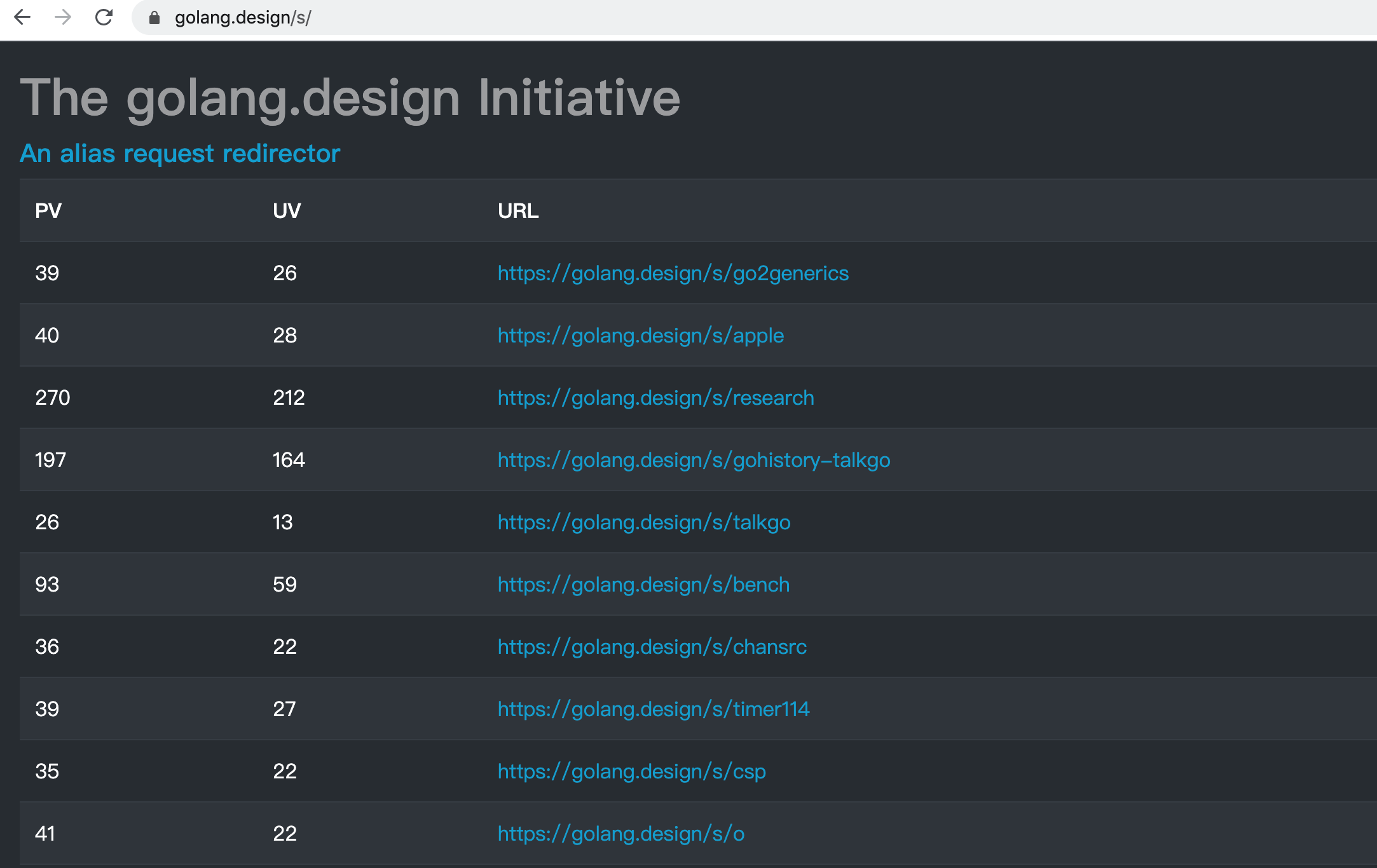Click the browser back arrow

(x=23, y=17)
